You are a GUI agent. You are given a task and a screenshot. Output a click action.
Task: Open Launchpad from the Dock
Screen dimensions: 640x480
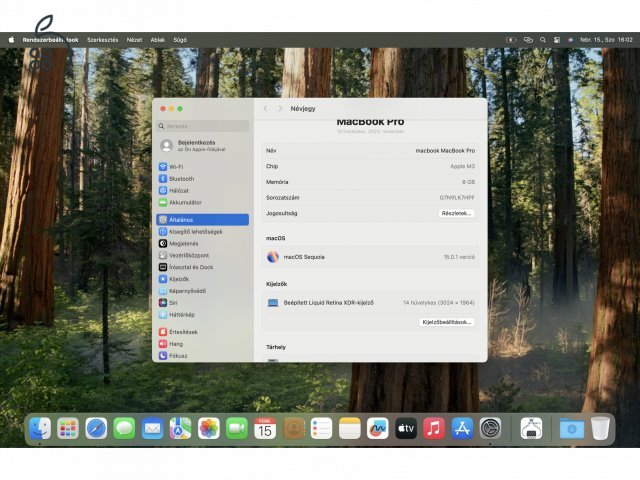coord(68,429)
